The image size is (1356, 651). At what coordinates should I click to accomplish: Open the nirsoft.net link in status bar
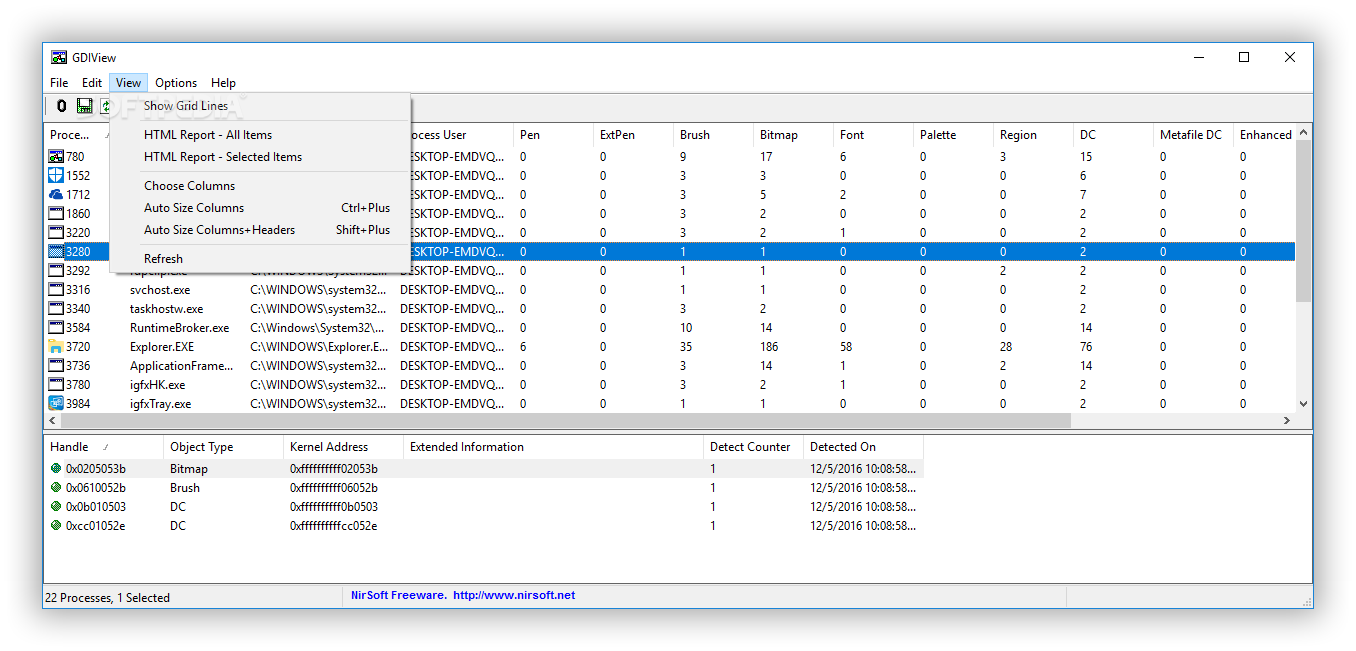[x=514, y=595]
